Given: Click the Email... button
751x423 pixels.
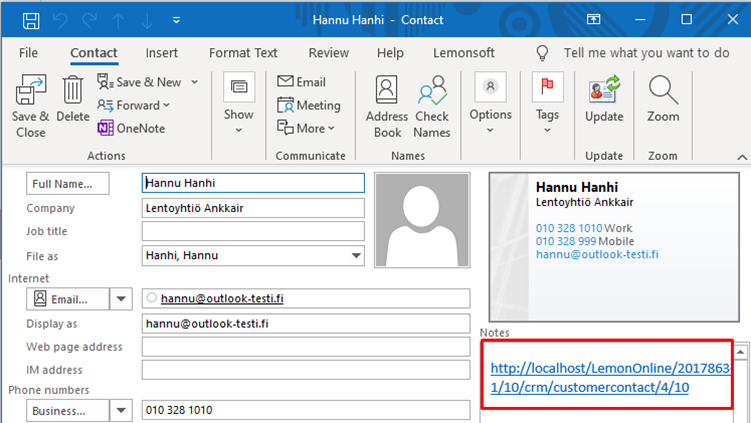Looking at the screenshot, I should click(68, 299).
